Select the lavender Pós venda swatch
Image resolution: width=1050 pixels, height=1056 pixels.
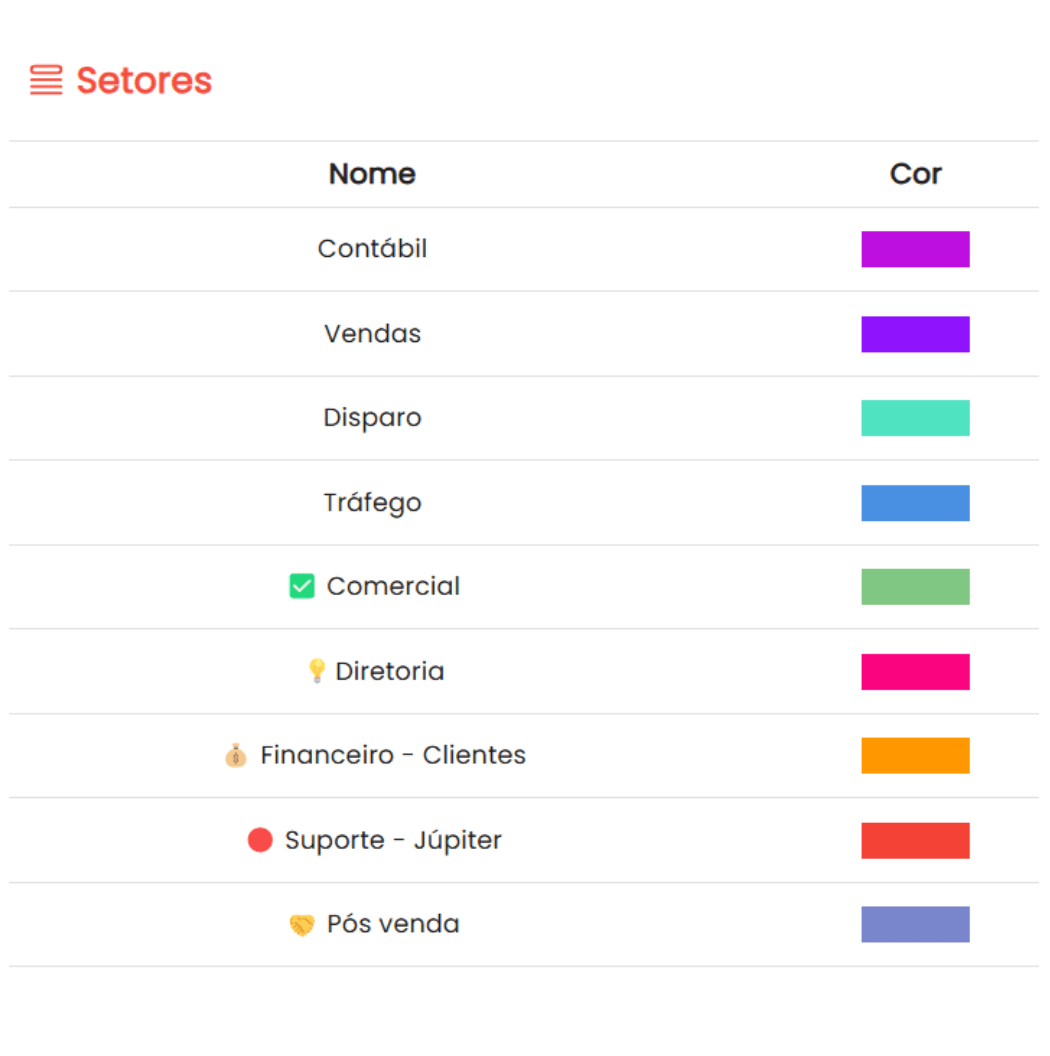pyautogui.click(x=915, y=924)
